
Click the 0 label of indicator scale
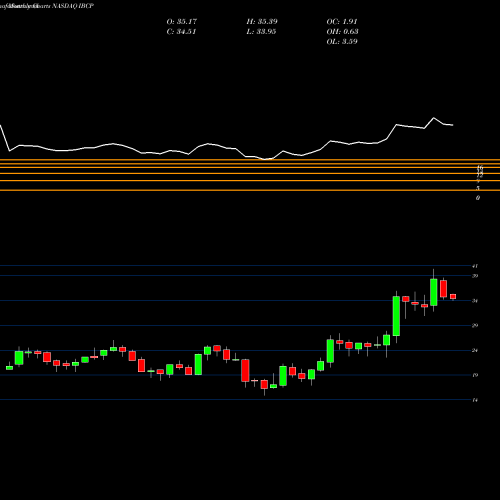click(x=478, y=198)
